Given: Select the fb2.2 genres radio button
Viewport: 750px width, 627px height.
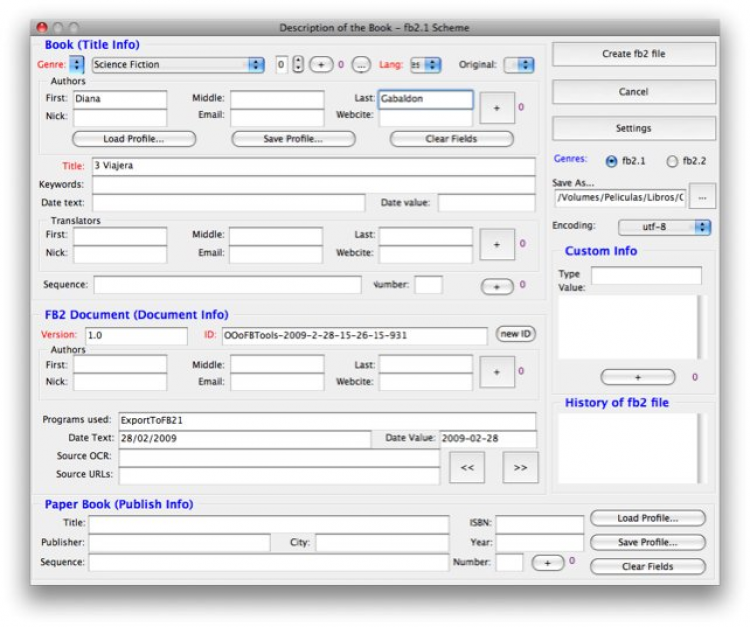Looking at the screenshot, I should tap(672, 161).
